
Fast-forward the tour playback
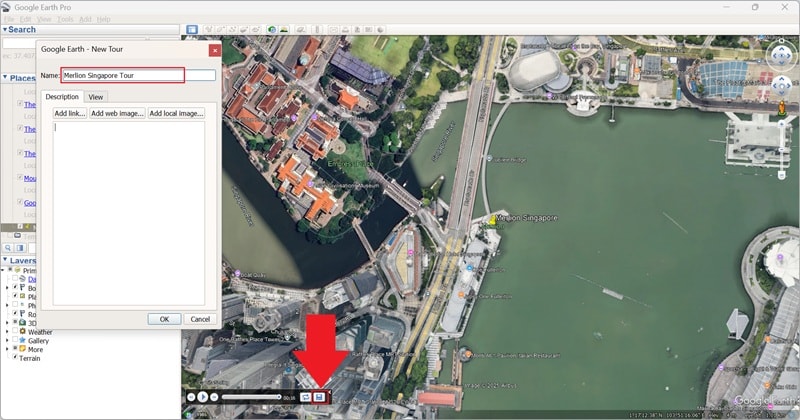tap(214, 397)
